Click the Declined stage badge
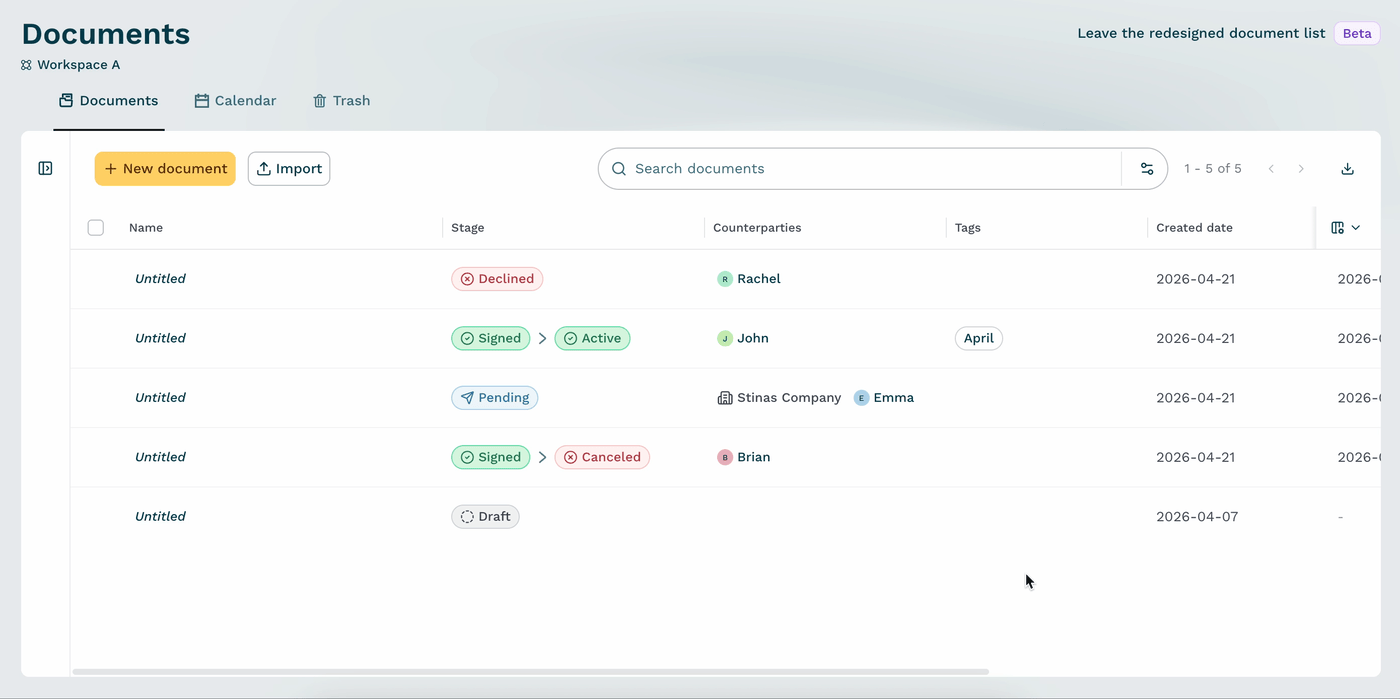 point(497,279)
